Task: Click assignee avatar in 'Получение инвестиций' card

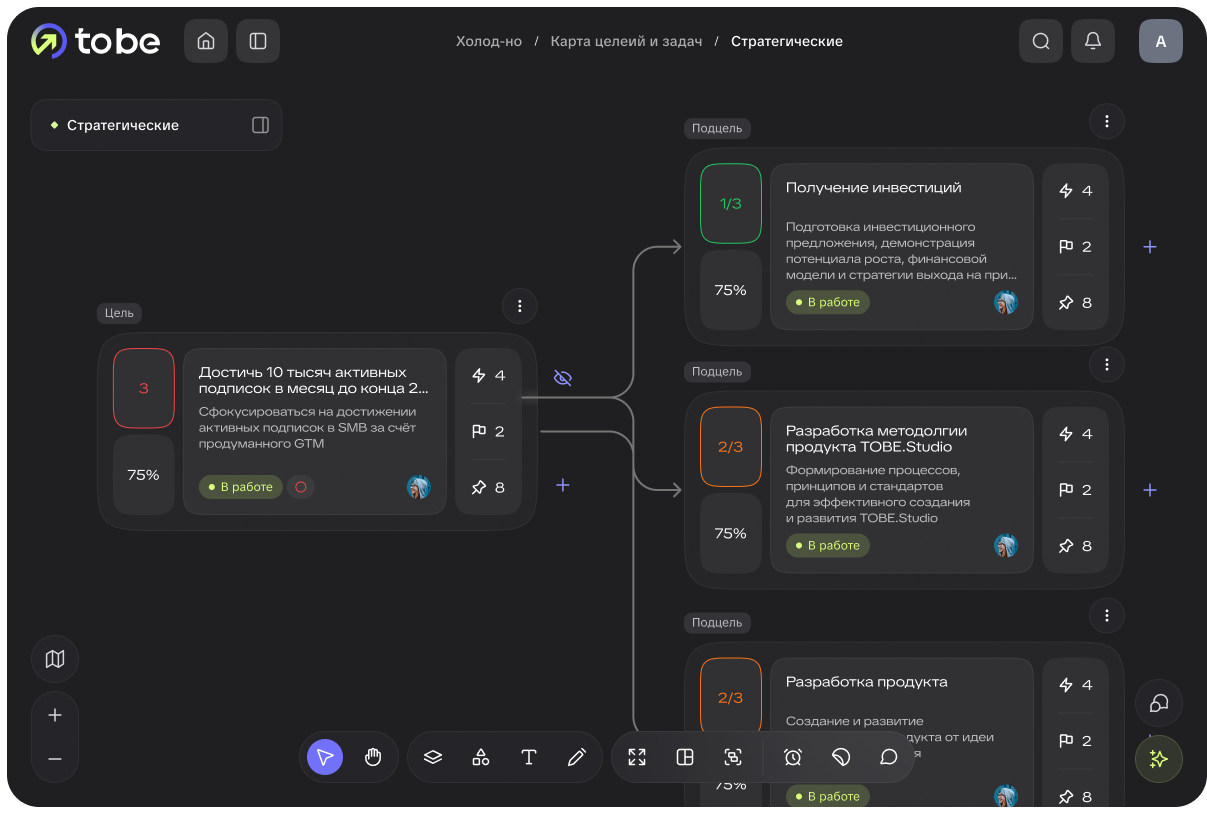Action: coord(1005,302)
